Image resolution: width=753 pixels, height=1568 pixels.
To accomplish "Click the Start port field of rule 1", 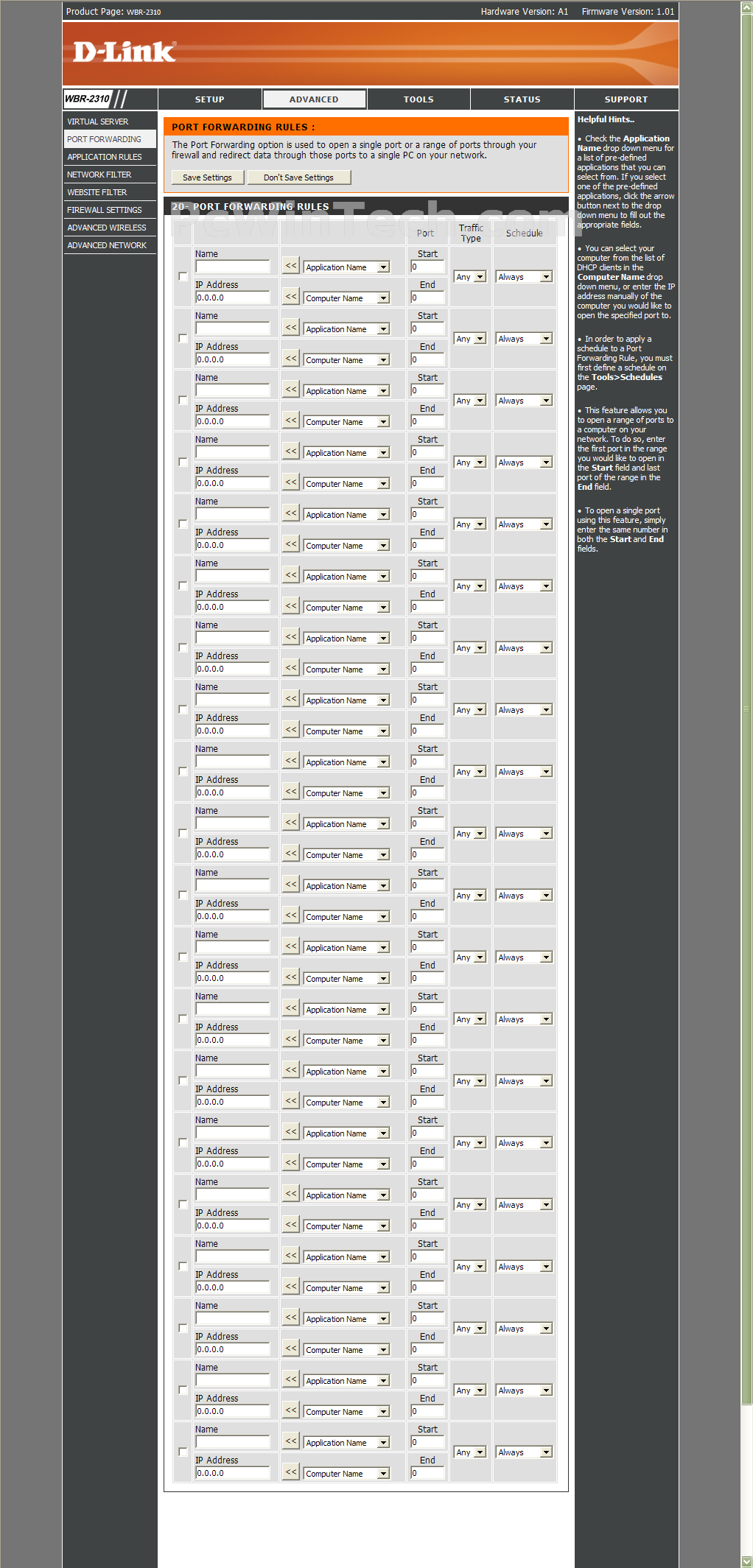I will point(427,267).
